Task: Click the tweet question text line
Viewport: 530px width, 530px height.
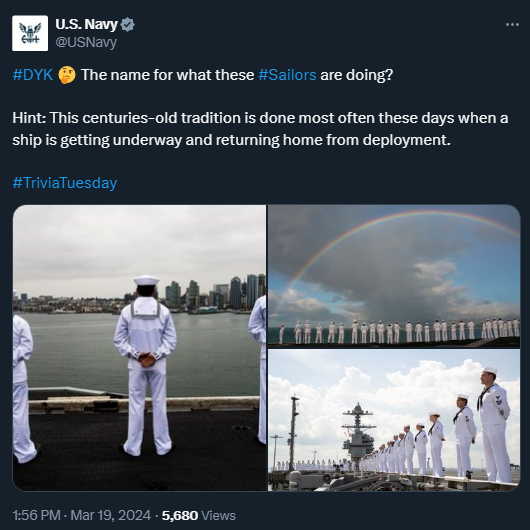Action: click(x=203, y=75)
